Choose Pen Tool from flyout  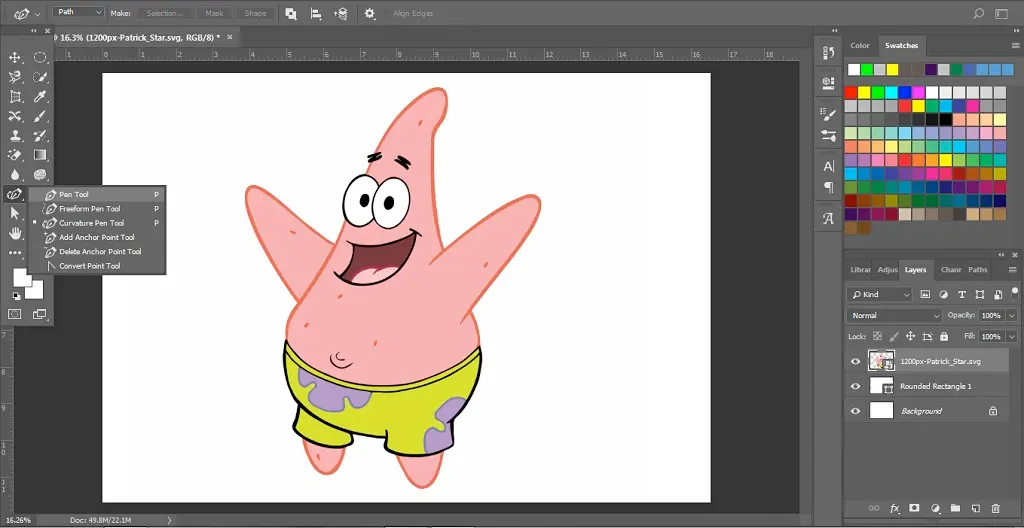click(x=97, y=194)
